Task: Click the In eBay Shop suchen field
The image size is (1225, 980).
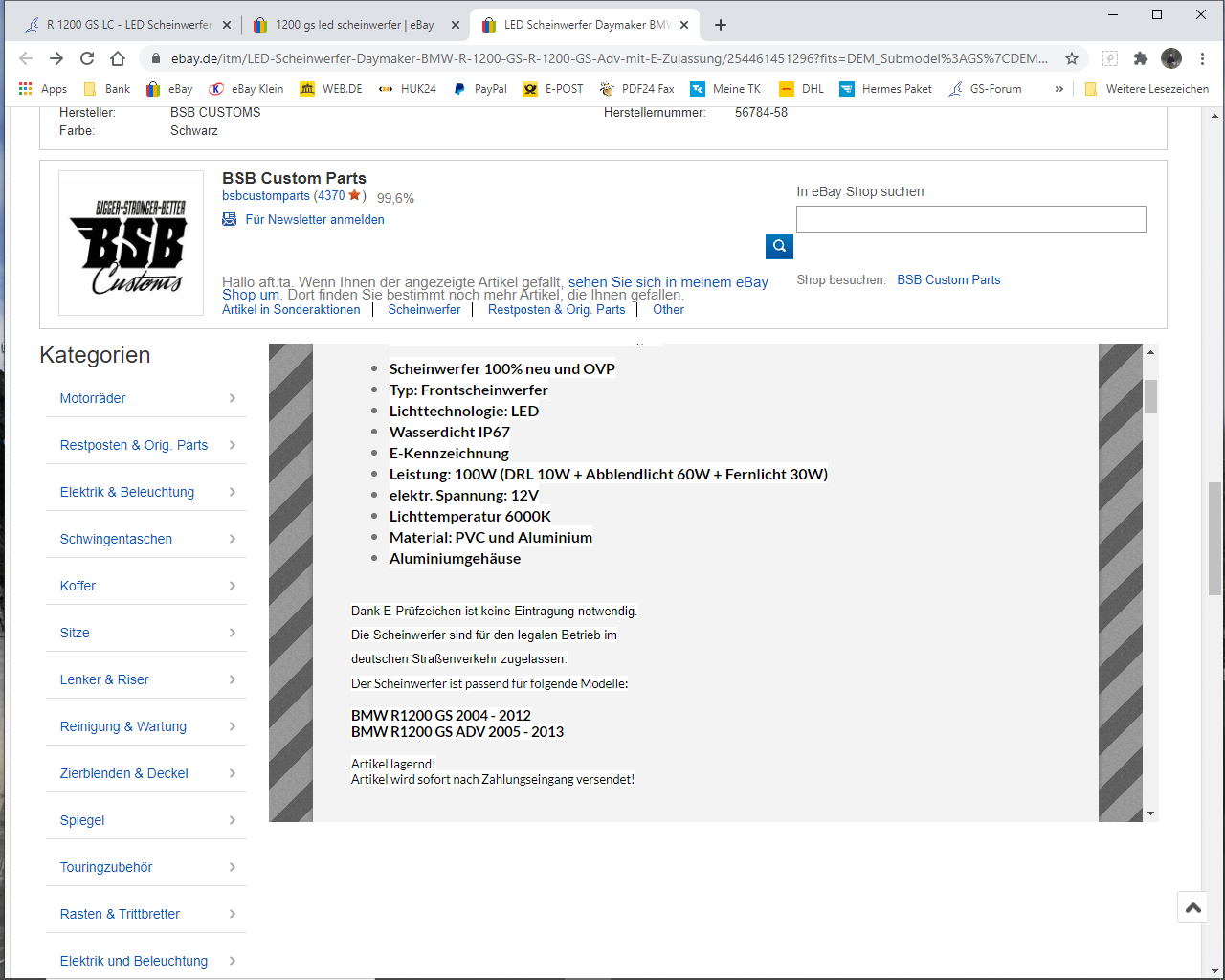Action: (970, 219)
